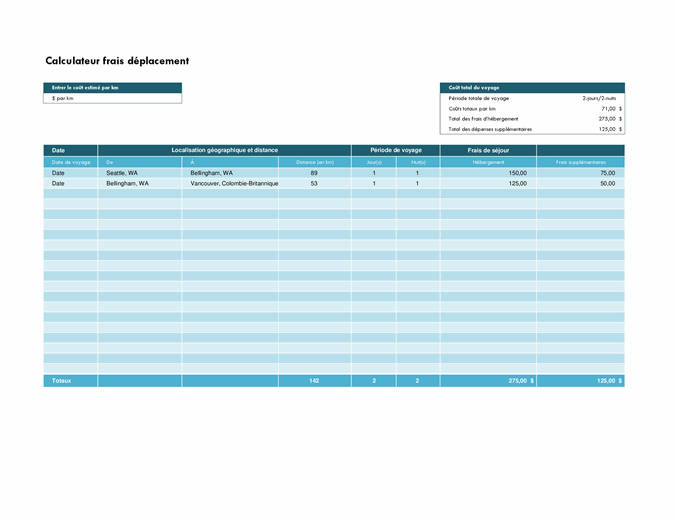This screenshot has height=520, width=675.
Task: Select 'Total des dépenses supplémentaires' value 125,00
Action: coord(604,129)
